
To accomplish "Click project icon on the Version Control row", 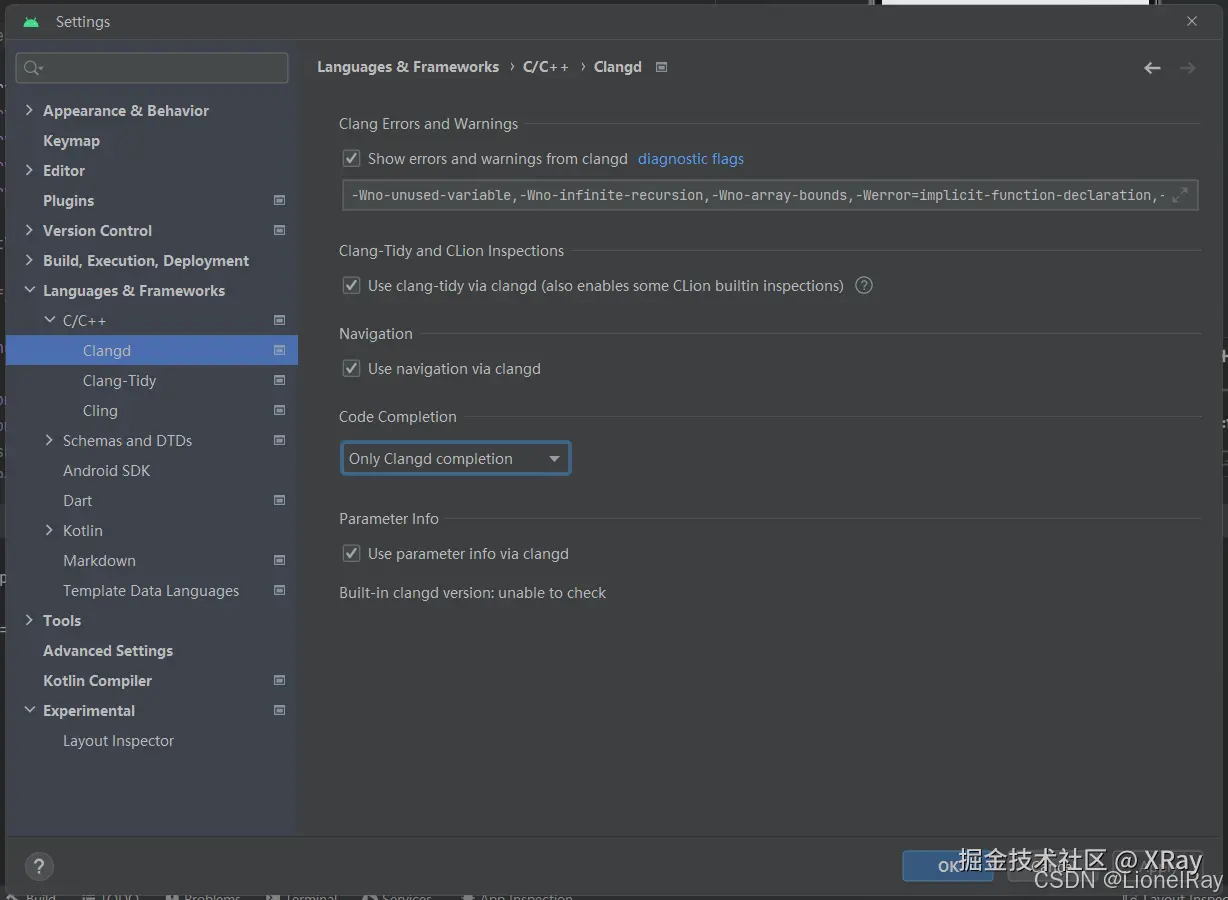I will [279, 230].
